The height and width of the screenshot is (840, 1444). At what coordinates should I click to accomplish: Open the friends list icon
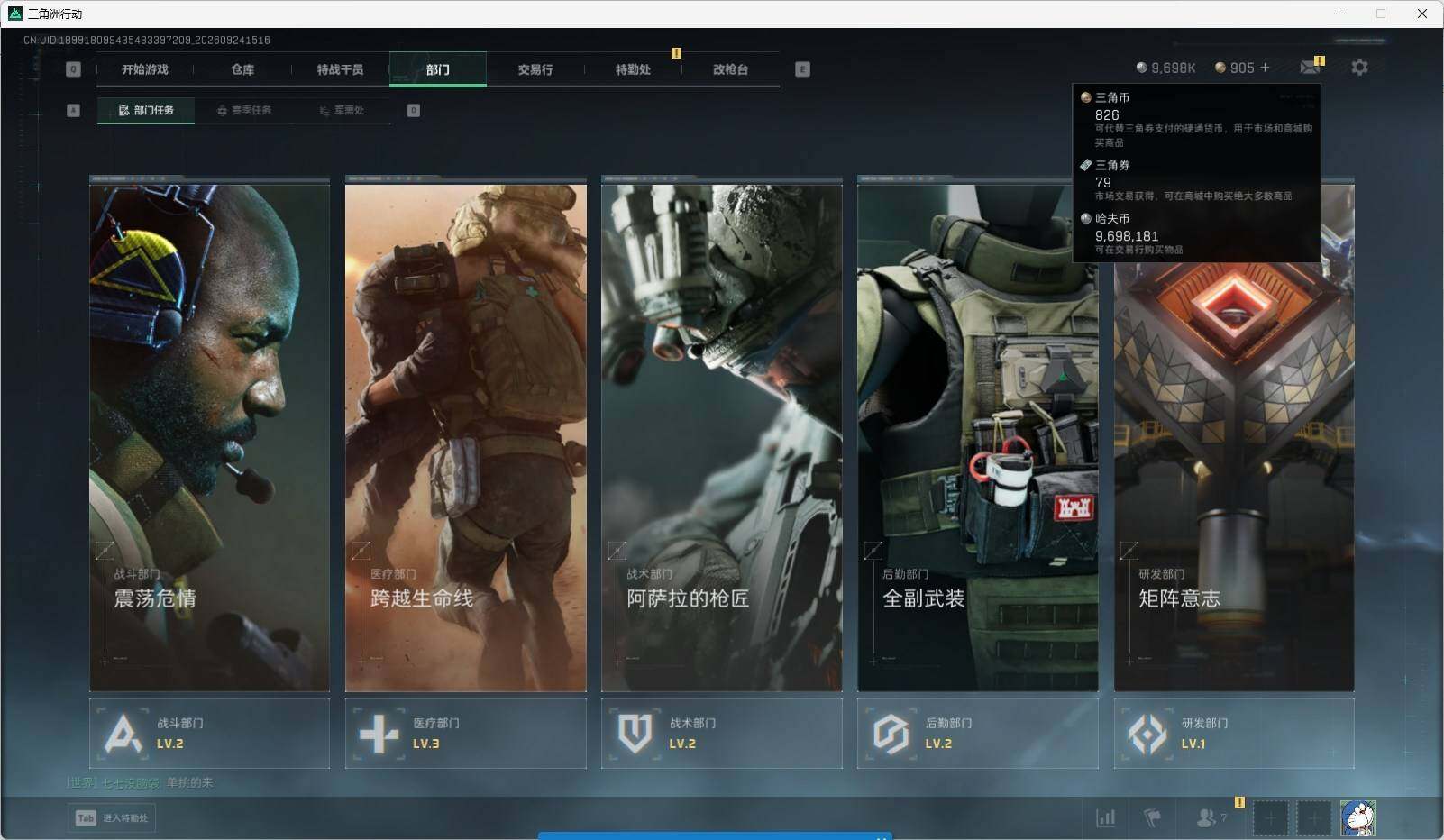[x=1206, y=818]
